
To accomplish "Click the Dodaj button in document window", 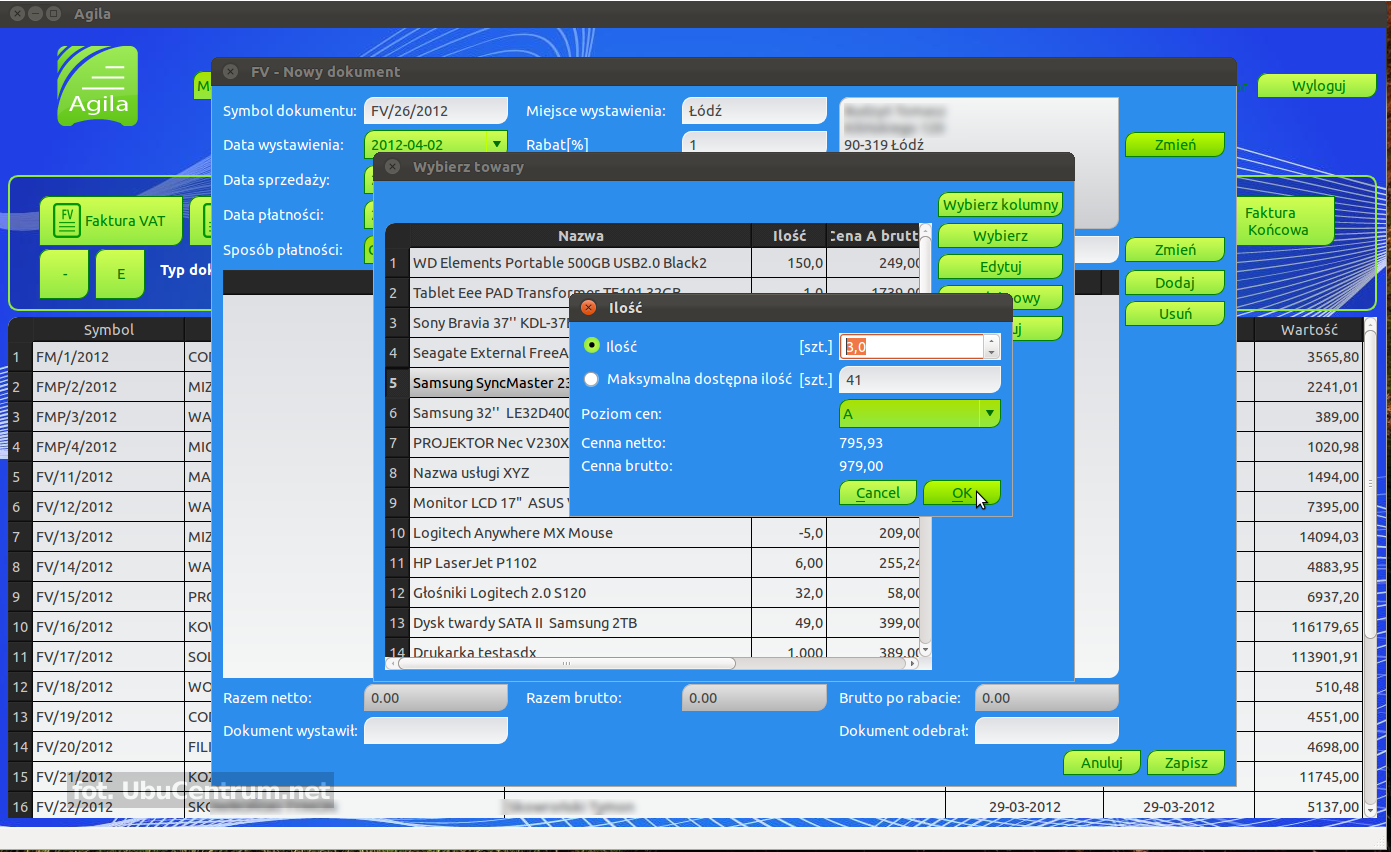I will [1175, 283].
